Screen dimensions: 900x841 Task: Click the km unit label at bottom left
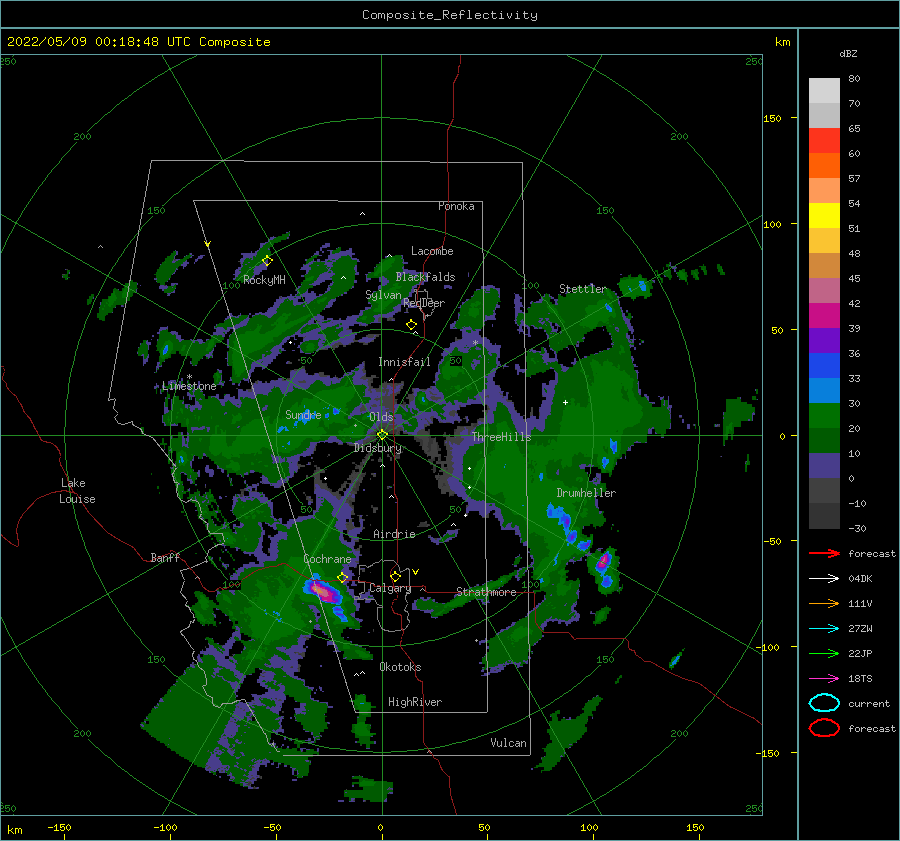click(14, 830)
